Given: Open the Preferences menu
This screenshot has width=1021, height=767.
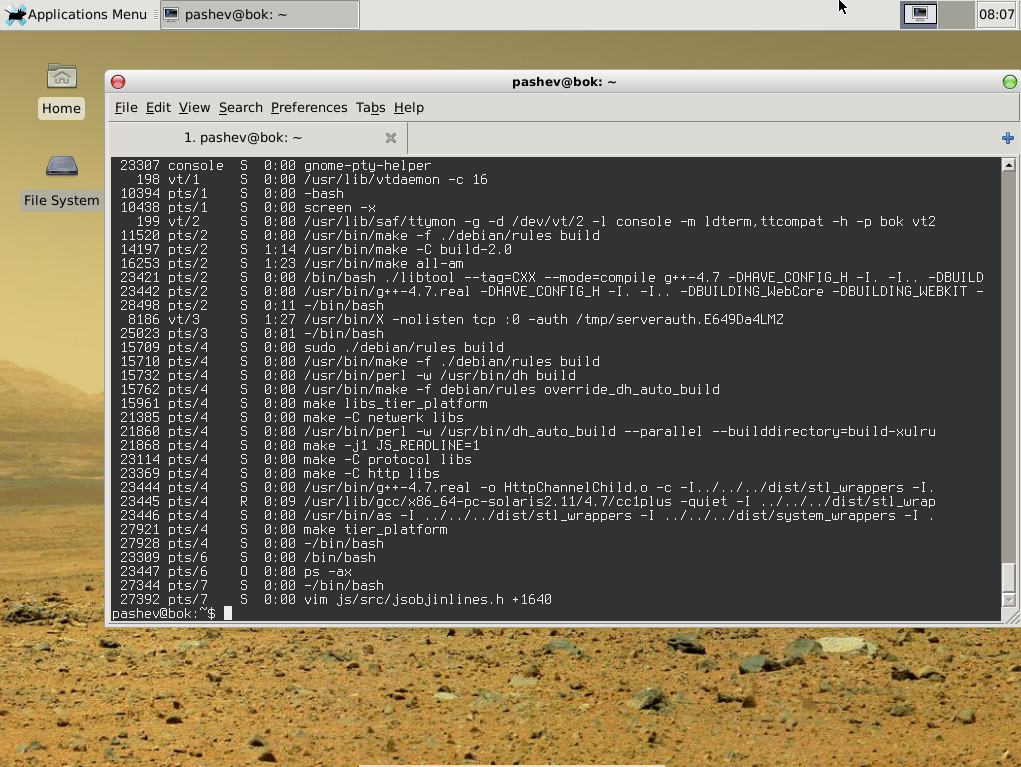Looking at the screenshot, I should point(309,107).
